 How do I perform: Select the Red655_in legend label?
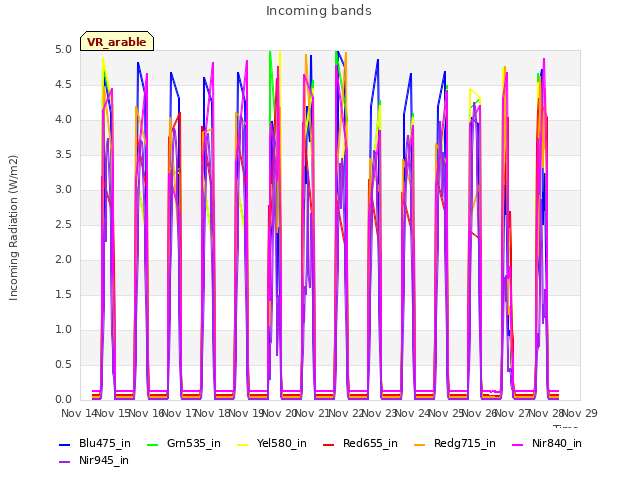pos(370,444)
